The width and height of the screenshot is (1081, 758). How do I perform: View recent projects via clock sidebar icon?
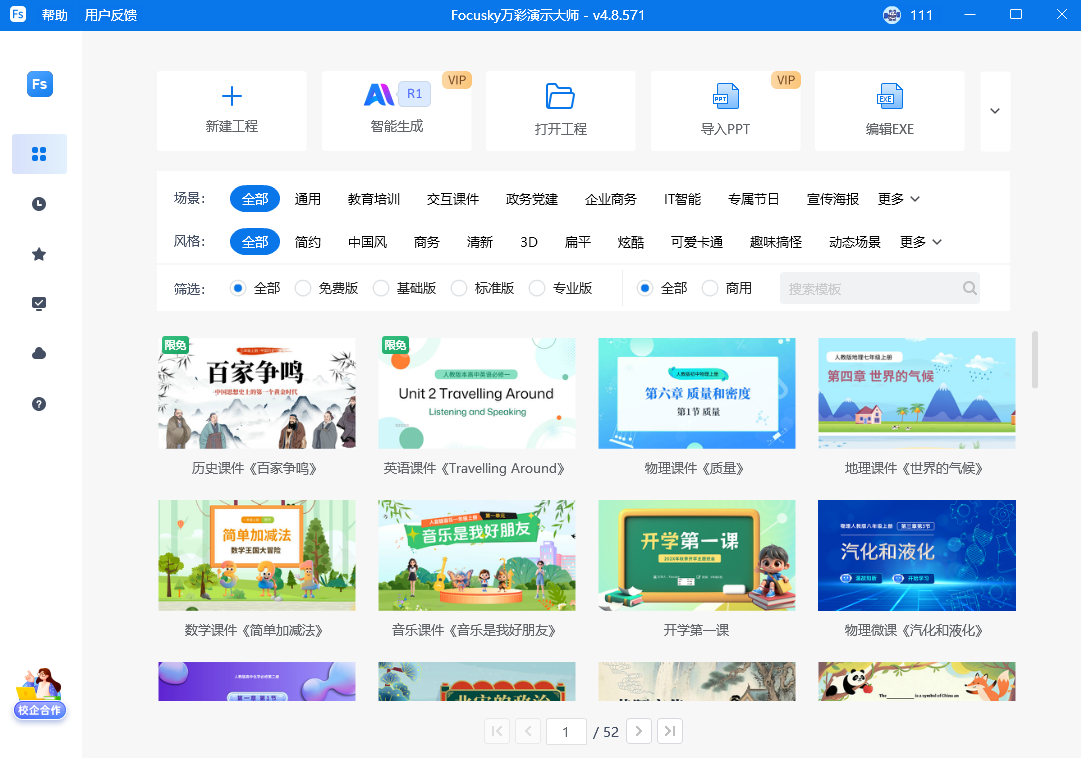(x=38, y=203)
